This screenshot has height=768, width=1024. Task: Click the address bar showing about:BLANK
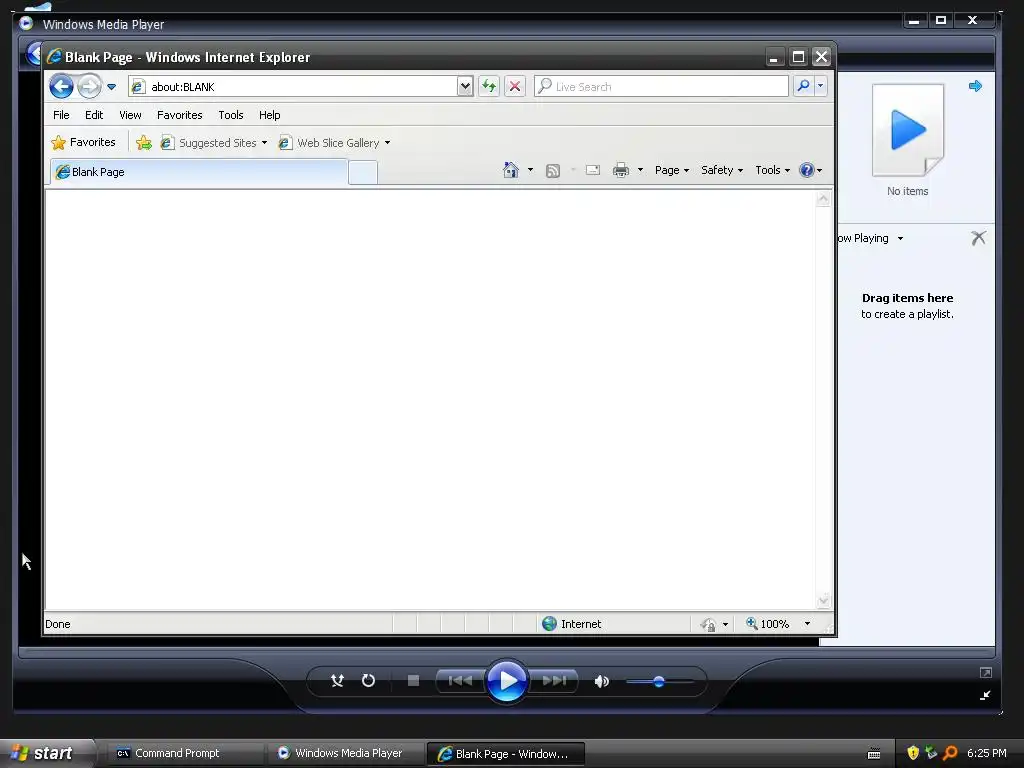[x=293, y=86]
